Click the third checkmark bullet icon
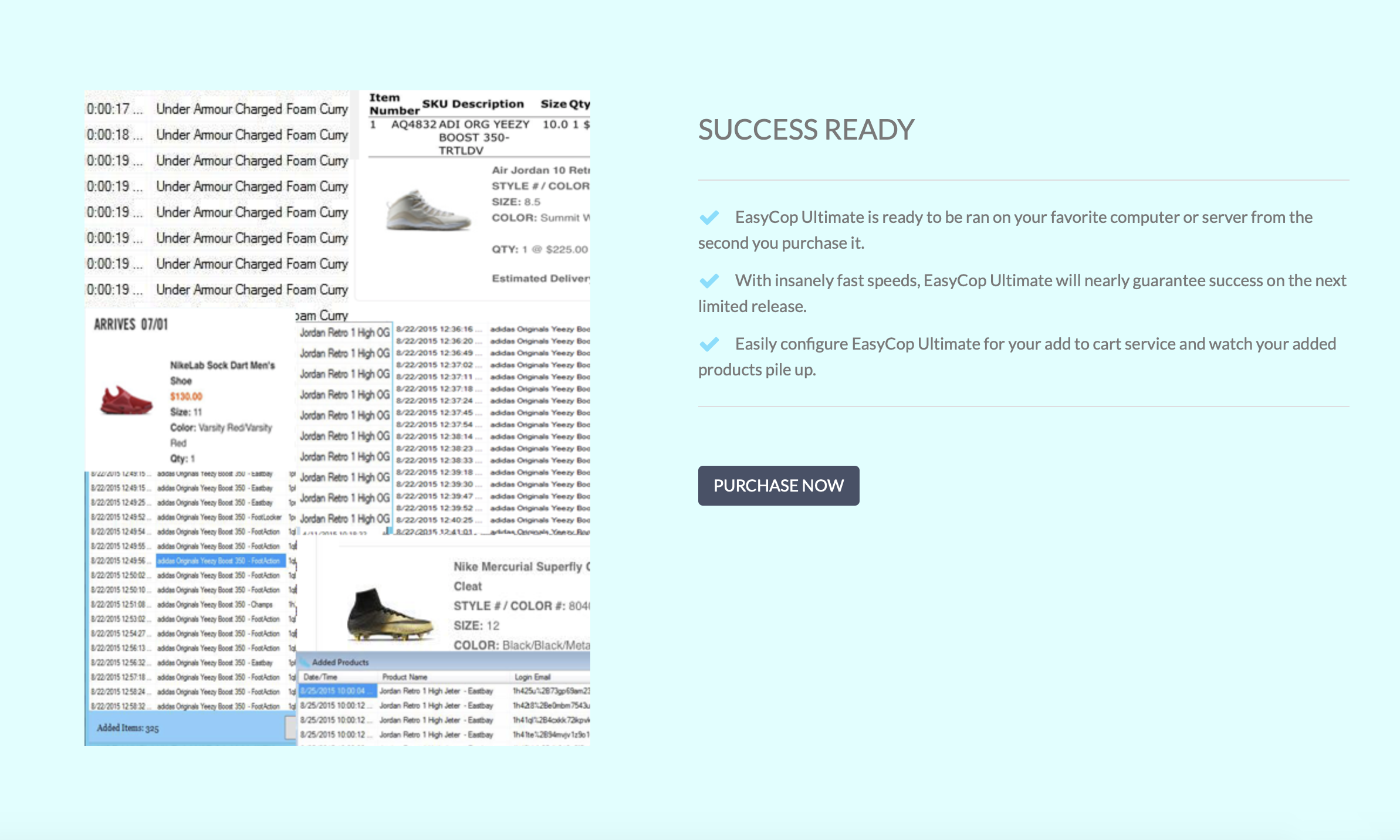 (709, 344)
